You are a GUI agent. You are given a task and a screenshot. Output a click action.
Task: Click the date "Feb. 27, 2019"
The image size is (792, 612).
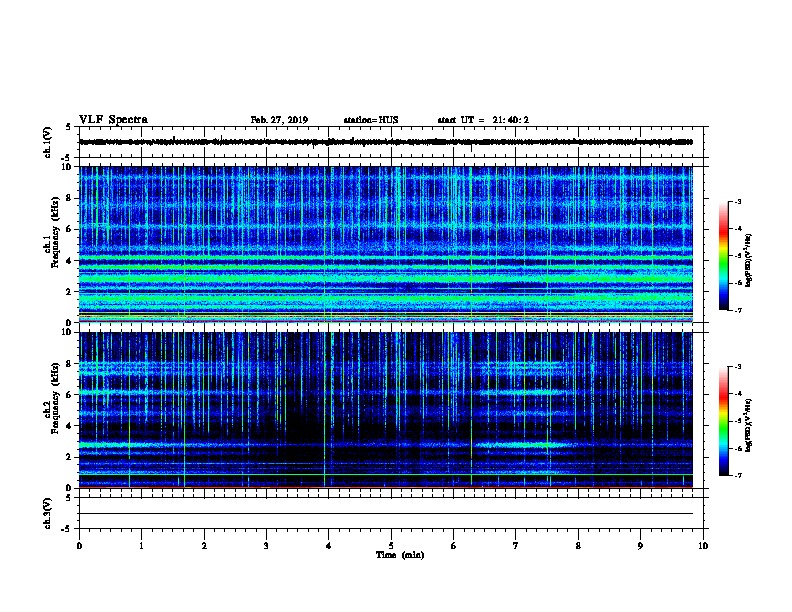[x=279, y=120]
